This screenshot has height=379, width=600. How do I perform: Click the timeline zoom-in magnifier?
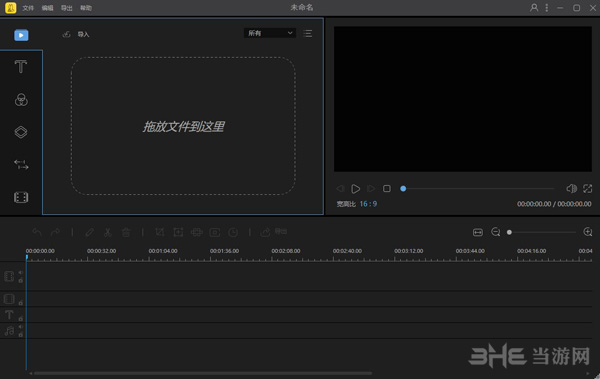pyautogui.click(x=588, y=232)
